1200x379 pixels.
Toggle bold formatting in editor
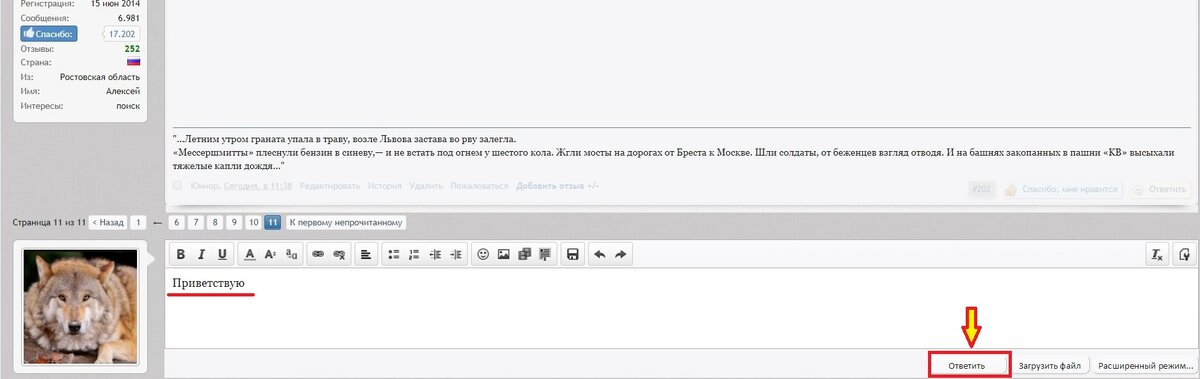pos(181,255)
